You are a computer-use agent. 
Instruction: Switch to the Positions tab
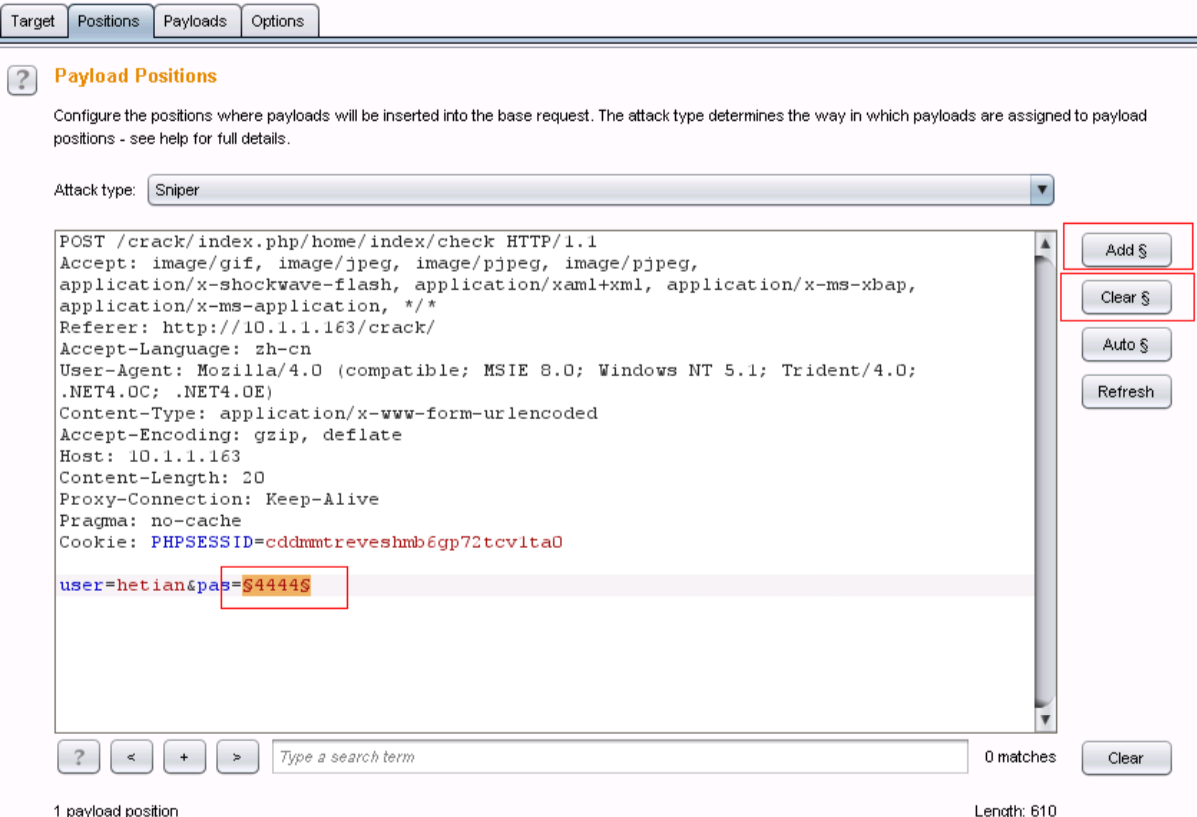109,21
